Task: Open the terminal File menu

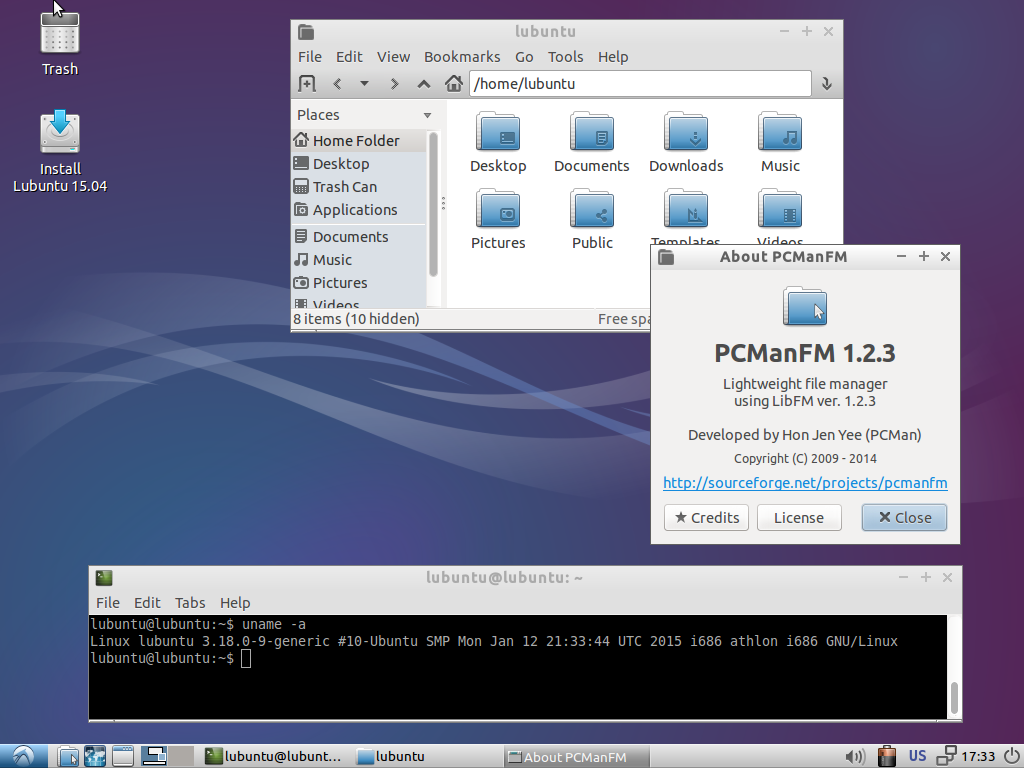Action: click(x=108, y=603)
